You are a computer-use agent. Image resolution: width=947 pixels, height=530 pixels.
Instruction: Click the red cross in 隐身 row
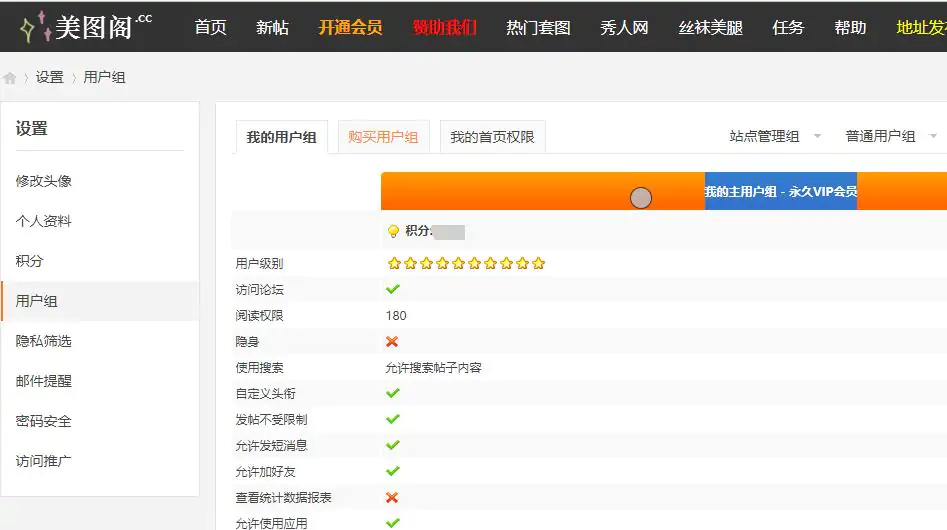[x=392, y=342]
